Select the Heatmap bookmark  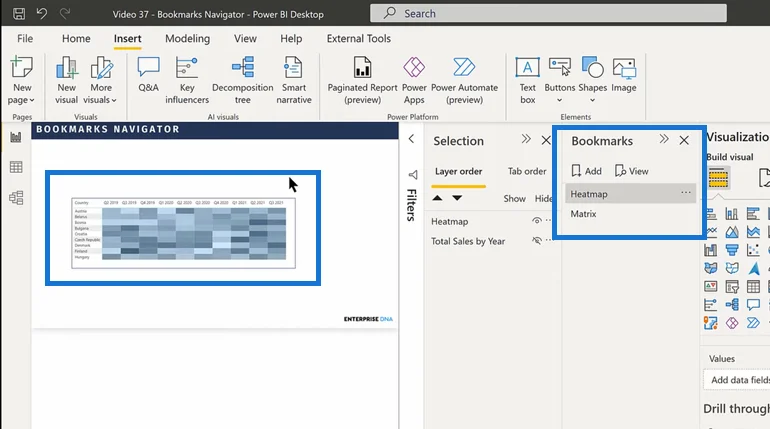tap(631, 193)
